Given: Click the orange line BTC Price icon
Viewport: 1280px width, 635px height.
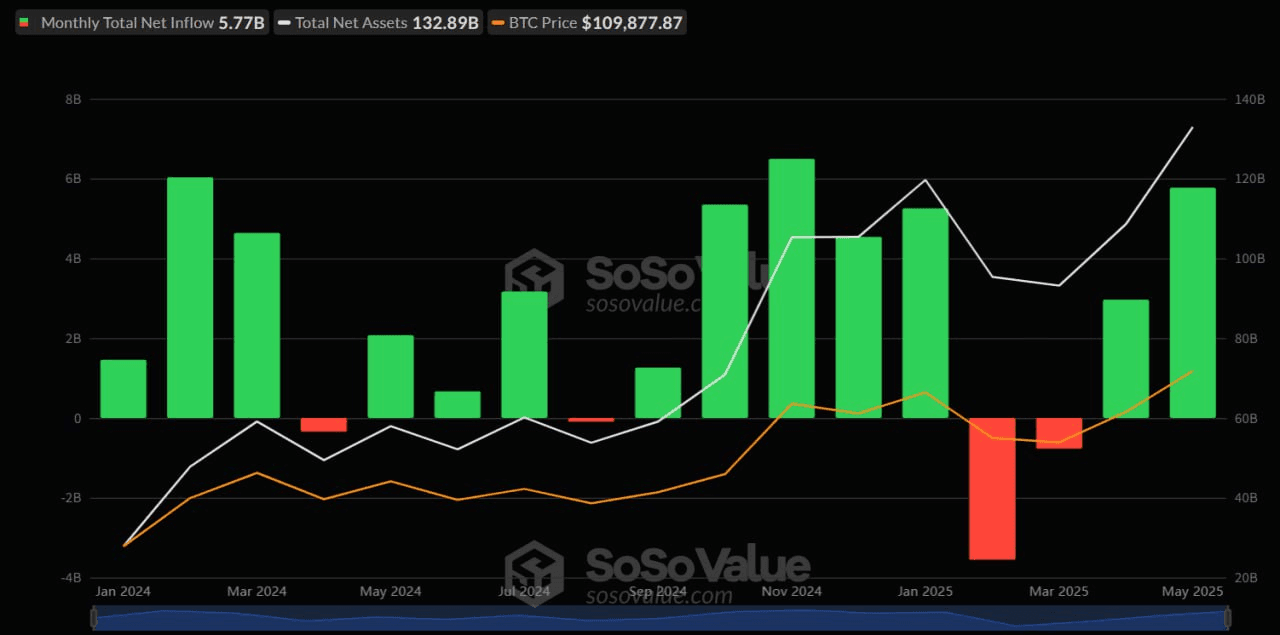Looking at the screenshot, I should click(499, 22).
